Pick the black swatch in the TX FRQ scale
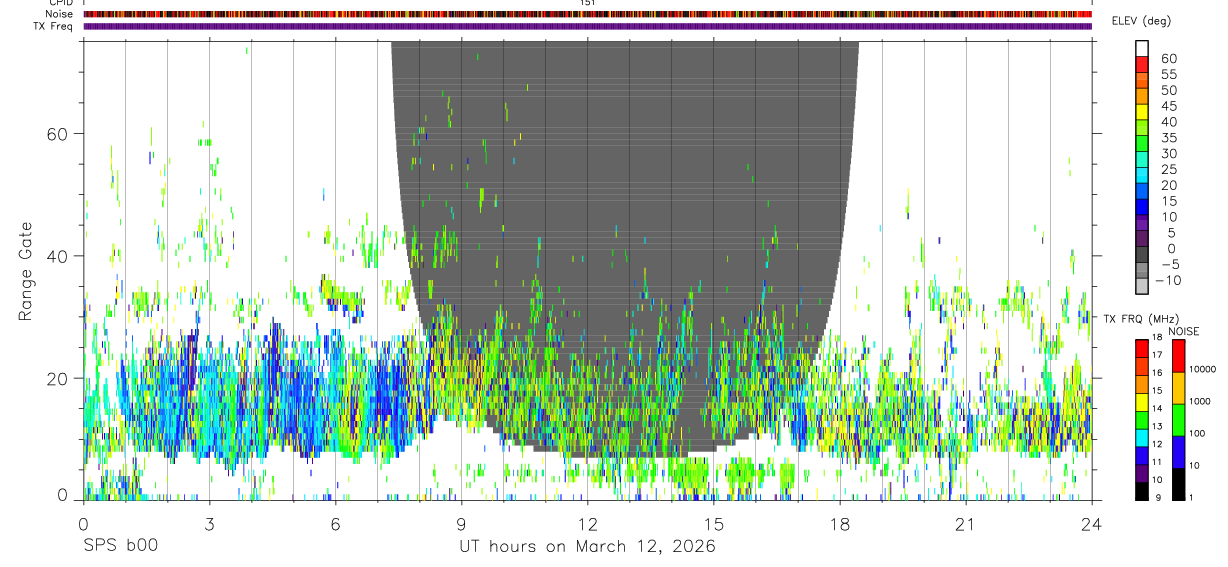This screenshot has height=567, width=1228. (1143, 492)
